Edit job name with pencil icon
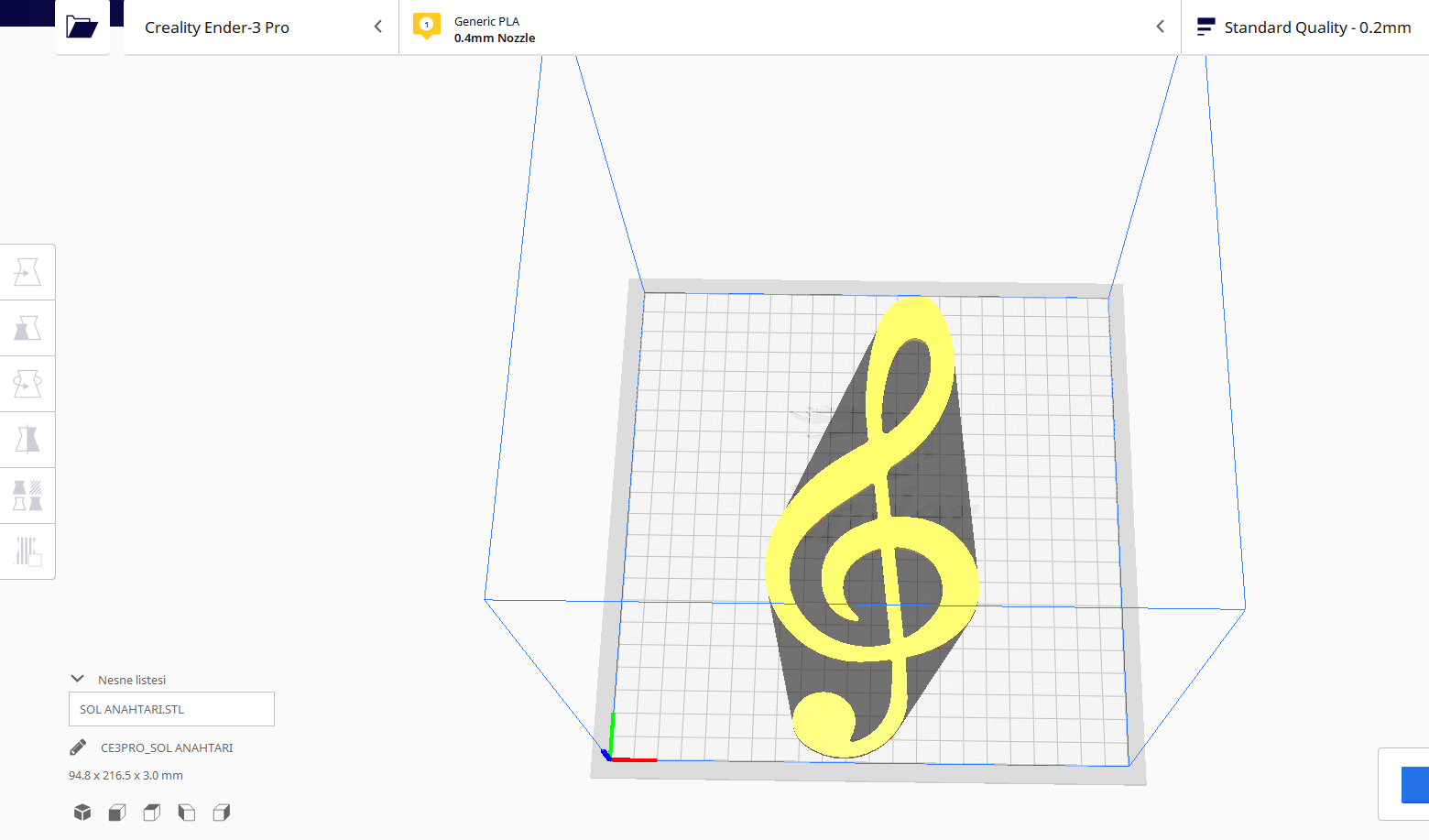This screenshot has width=1429, height=840. tap(78, 747)
